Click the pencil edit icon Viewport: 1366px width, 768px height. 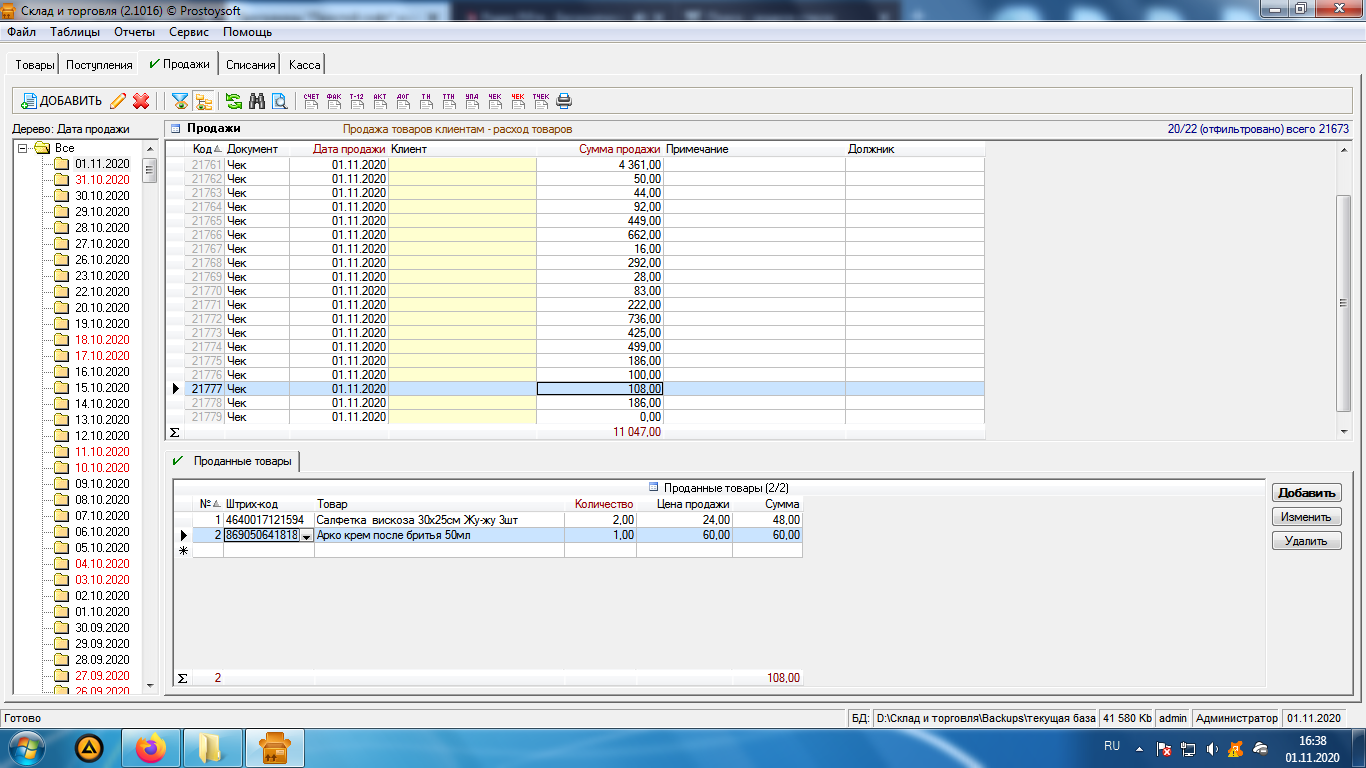point(118,101)
